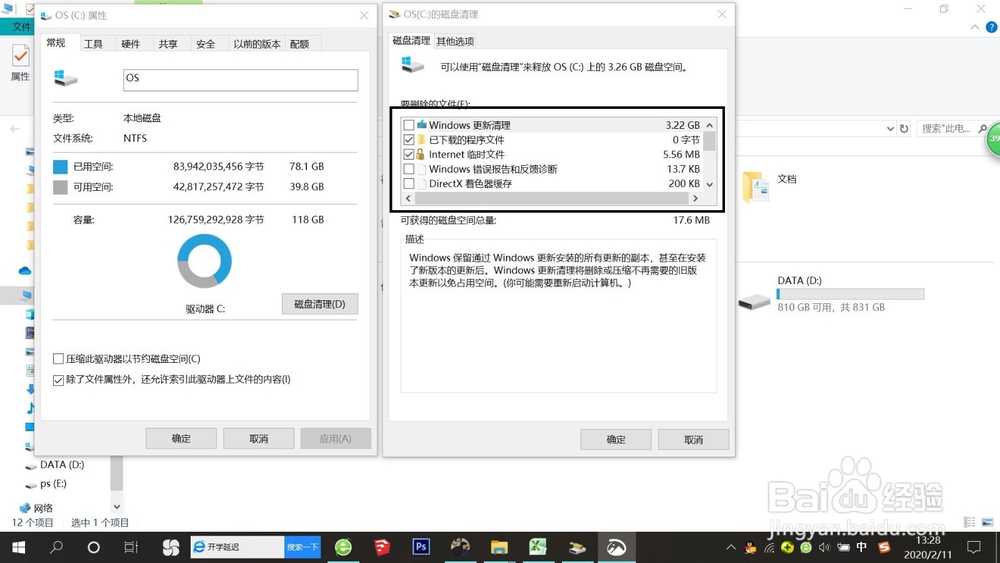Click 取消 in the Disk Cleanup dialog
Image resolution: width=1000 pixels, height=563 pixels.
[693, 439]
